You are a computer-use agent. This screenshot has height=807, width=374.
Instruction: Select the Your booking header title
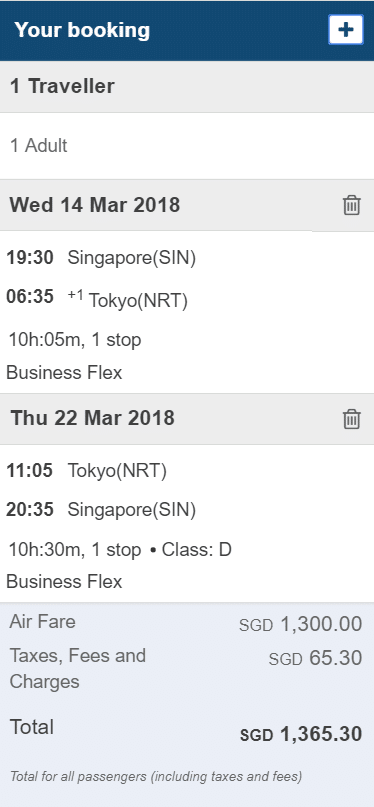(x=82, y=30)
